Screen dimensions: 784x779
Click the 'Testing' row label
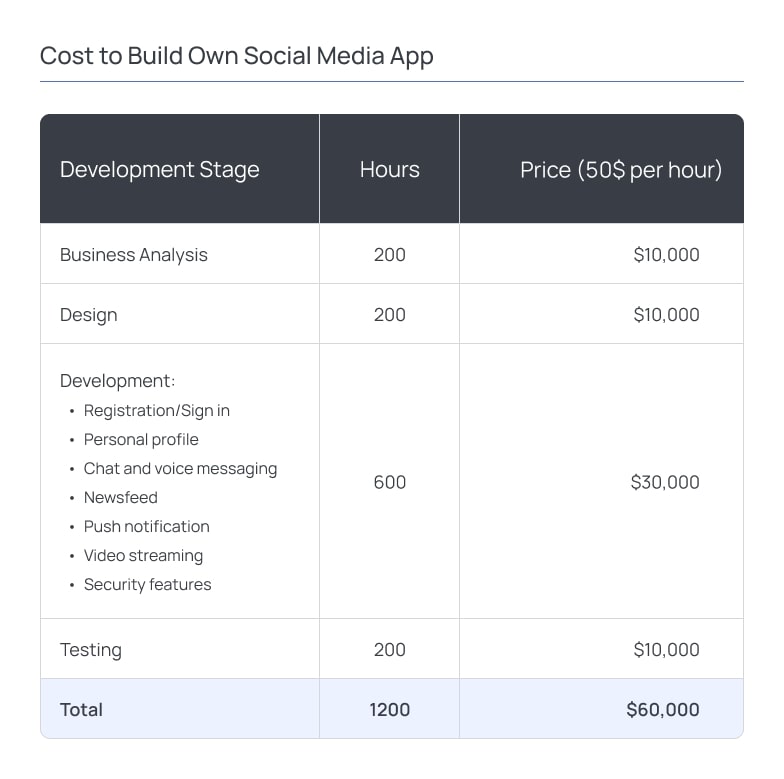tap(91, 650)
